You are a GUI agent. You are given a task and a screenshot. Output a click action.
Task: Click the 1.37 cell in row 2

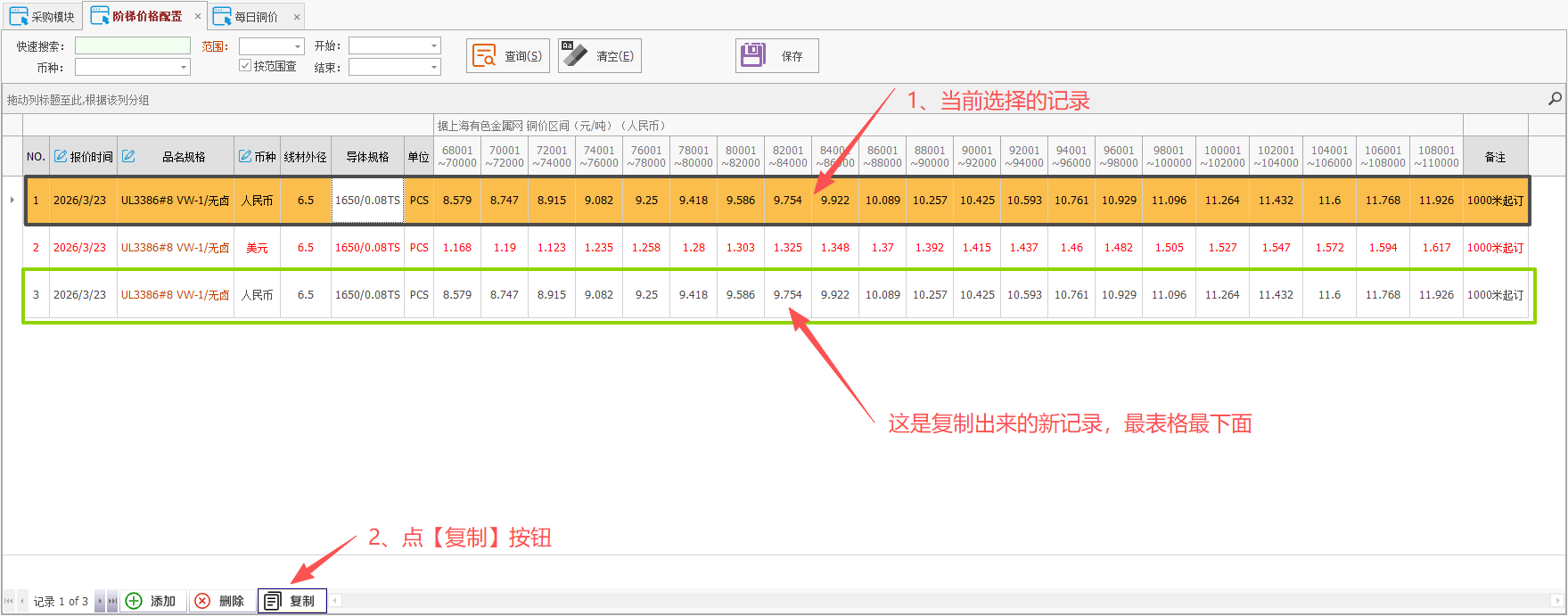(883, 248)
